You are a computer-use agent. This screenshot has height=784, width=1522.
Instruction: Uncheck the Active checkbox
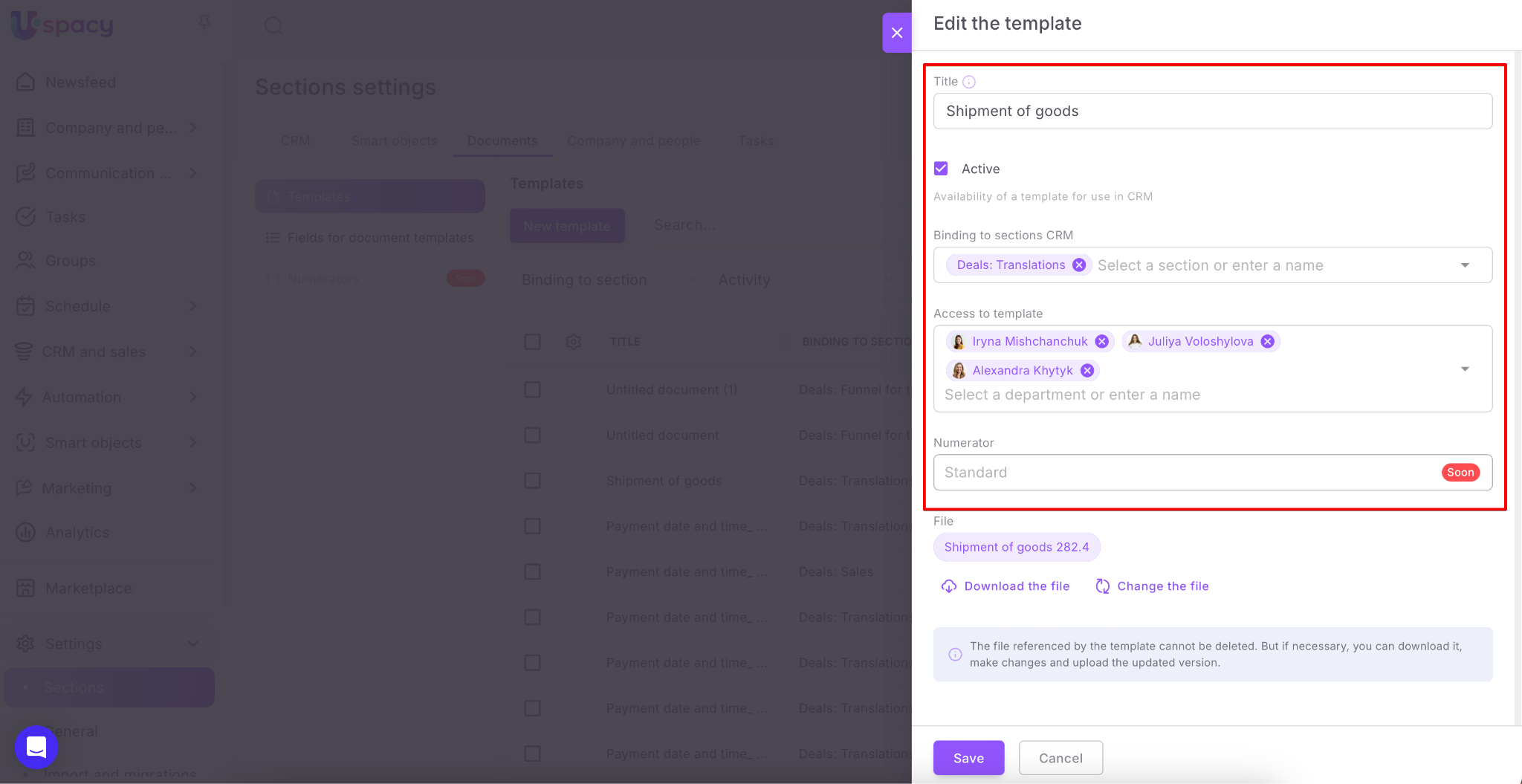[x=941, y=169]
